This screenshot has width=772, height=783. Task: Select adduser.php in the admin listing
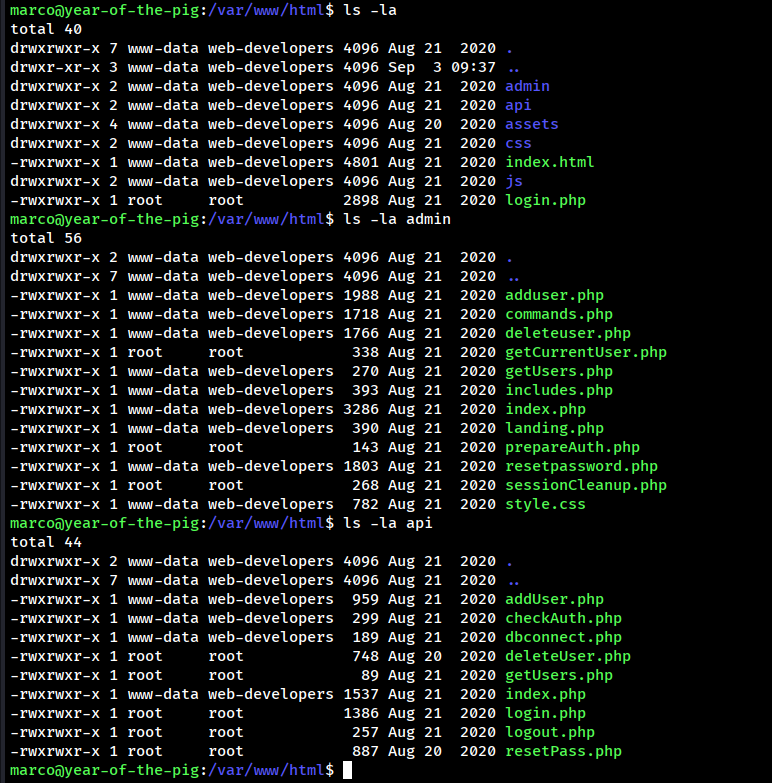(554, 295)
